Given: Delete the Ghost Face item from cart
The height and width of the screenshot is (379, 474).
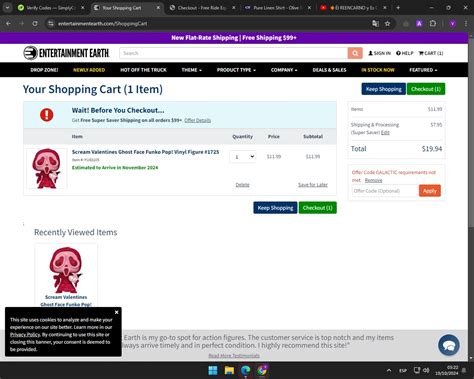Looking at the screenshot, I should pyautogui.click(x=242, y=185).
